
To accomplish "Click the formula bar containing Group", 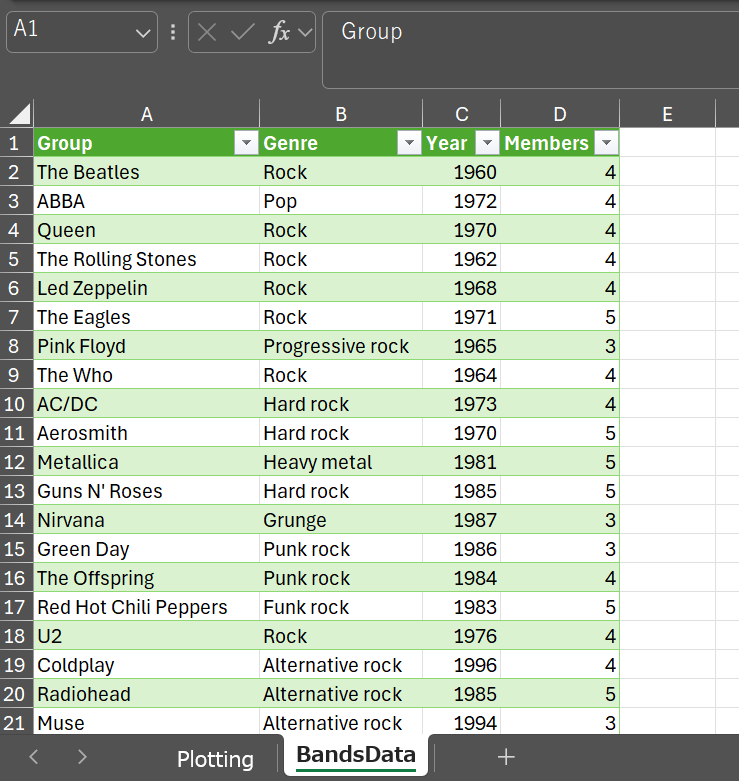I will [531, 50].
